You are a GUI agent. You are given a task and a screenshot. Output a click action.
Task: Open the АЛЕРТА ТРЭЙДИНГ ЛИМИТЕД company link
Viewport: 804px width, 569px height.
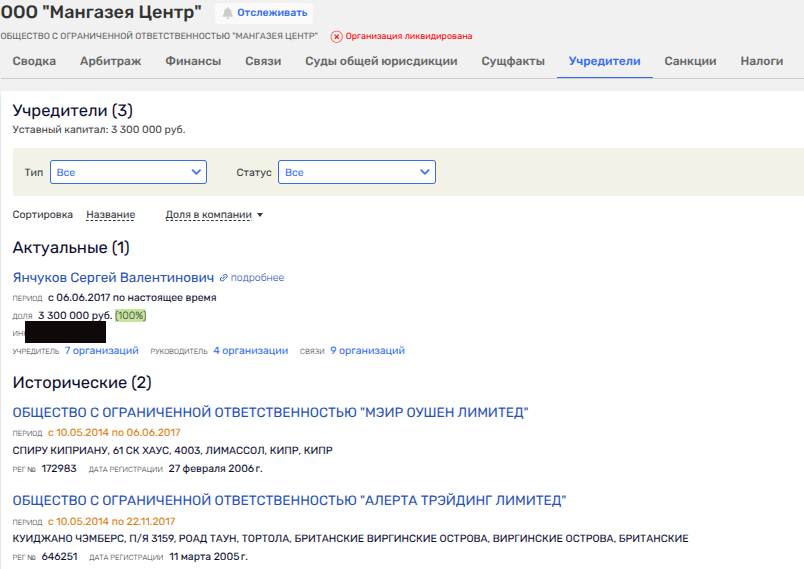(289, 500)
